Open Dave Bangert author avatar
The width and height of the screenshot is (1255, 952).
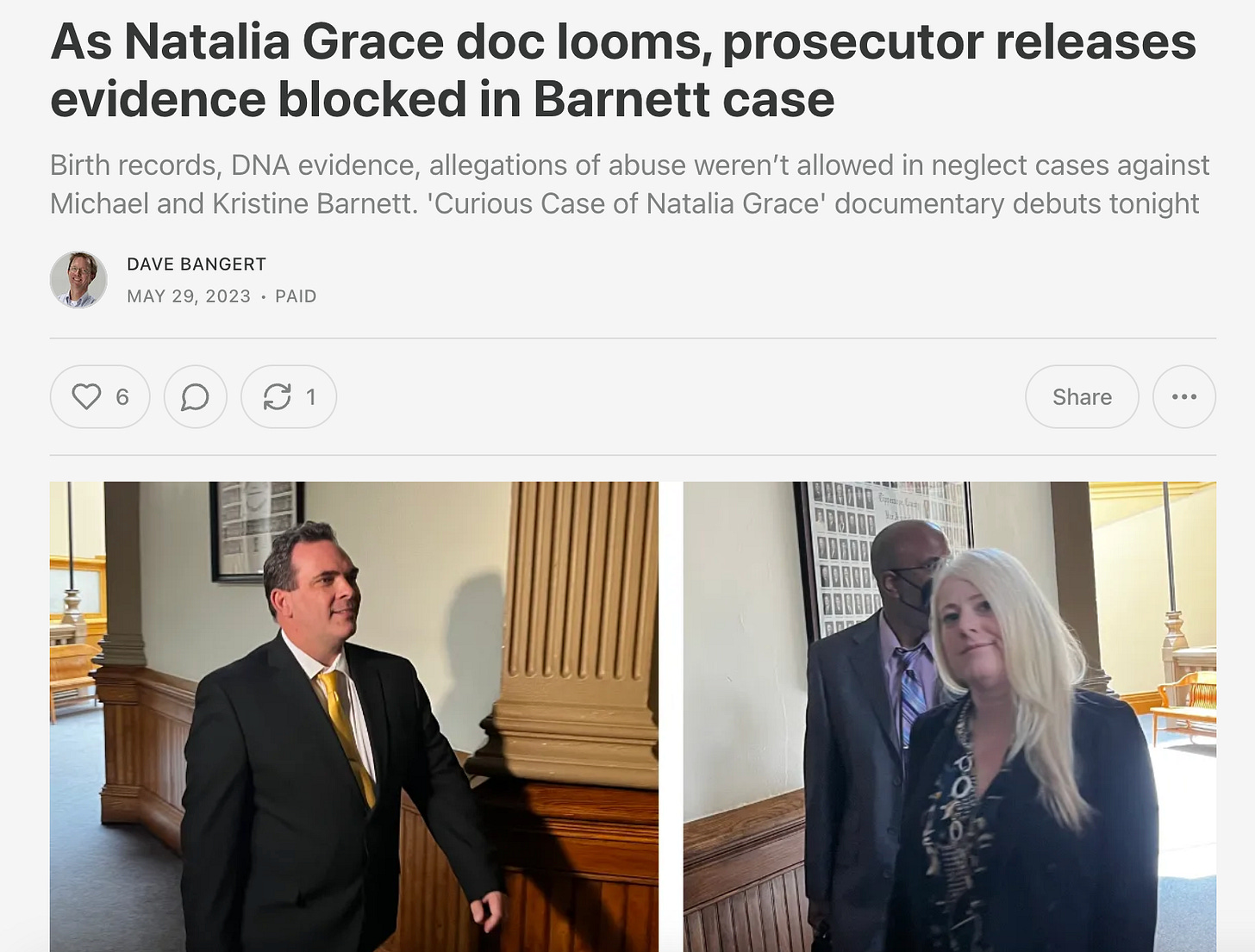(x=78, y=280)
